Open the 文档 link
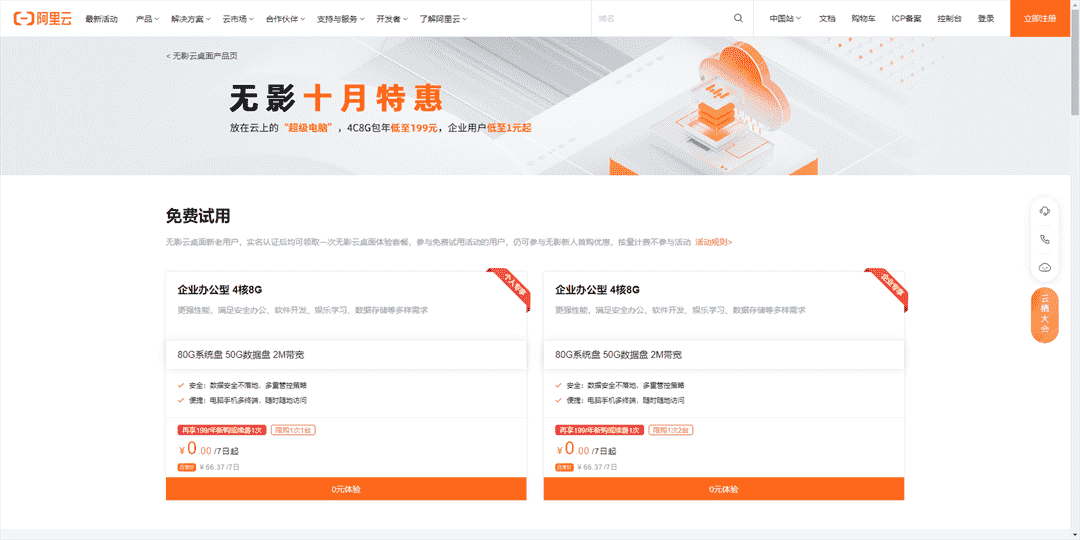1080x540 pixels. [827, 19]
